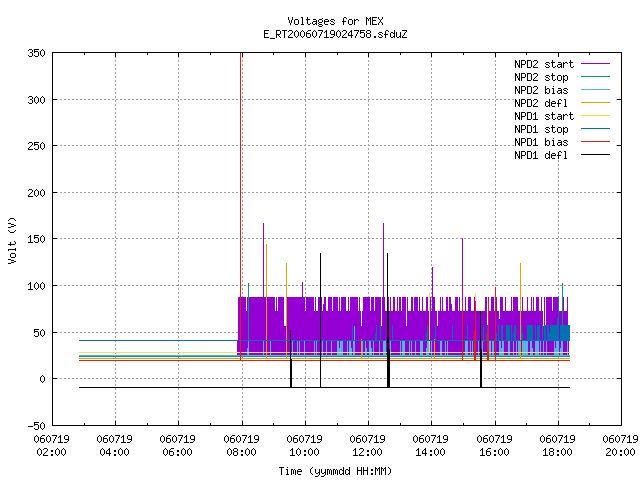This screenshot has width=640, height=480.
Task: Click the yellow NPD1 start legend line
Action: (x=596, y=116)
